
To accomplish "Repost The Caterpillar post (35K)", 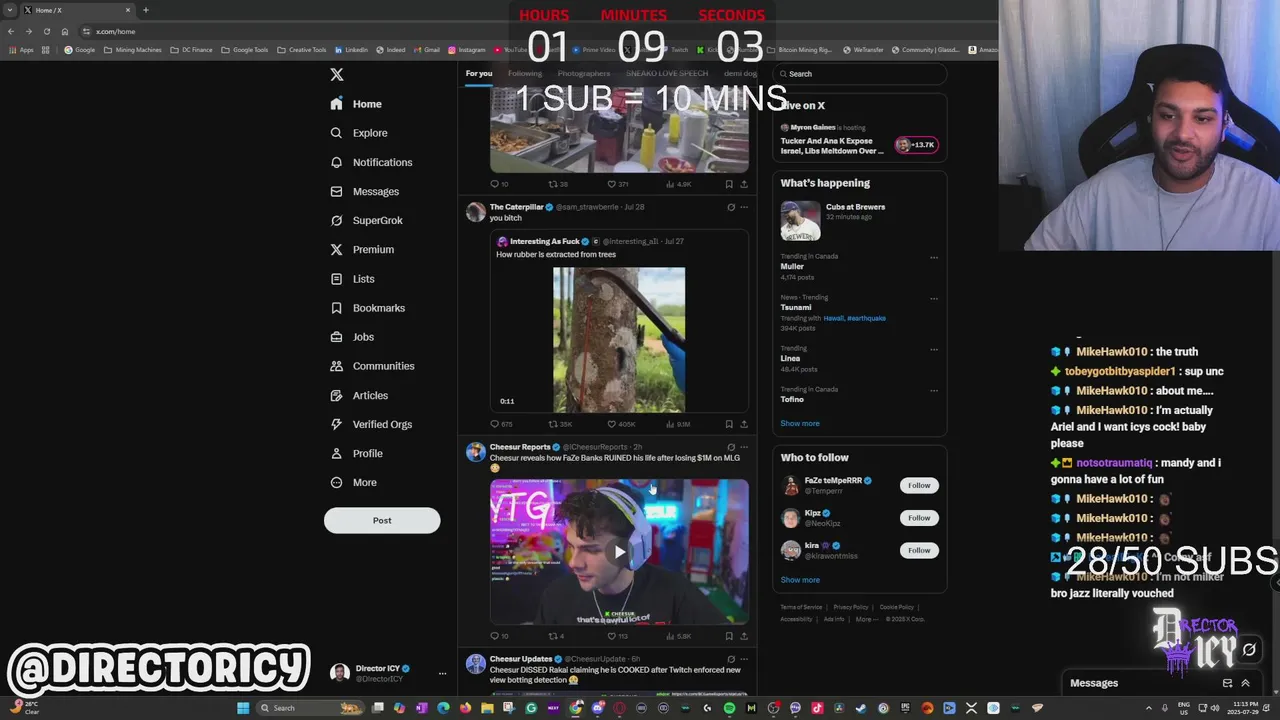I will (560, 424).
